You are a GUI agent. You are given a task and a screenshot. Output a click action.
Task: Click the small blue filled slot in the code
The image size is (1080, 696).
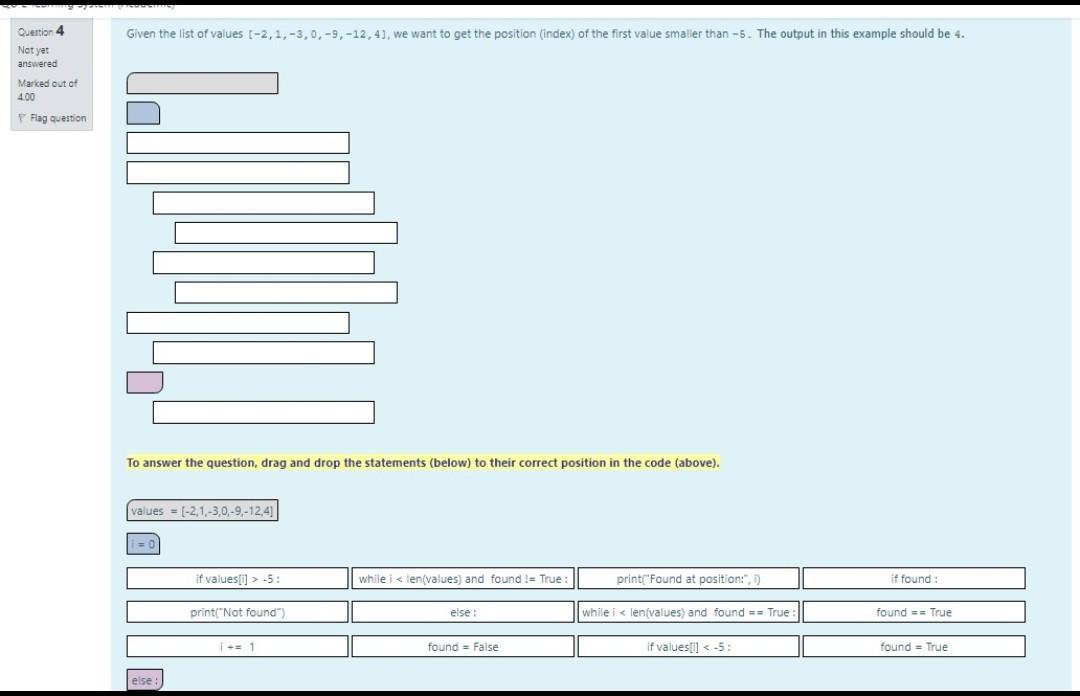click(142, 113)
